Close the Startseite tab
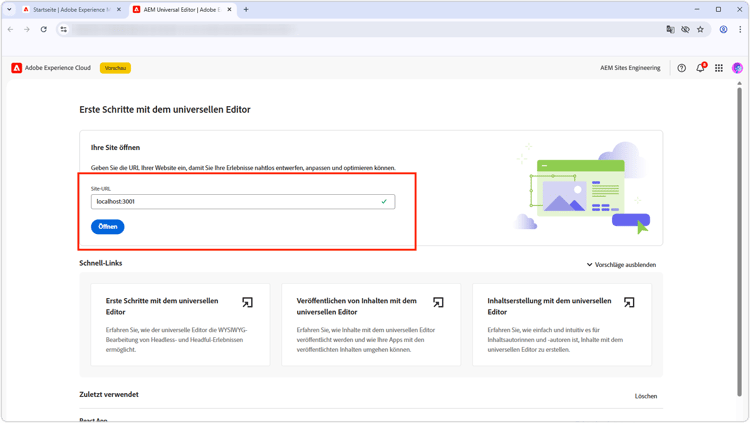750x423 pixels. tap(119, 10)
